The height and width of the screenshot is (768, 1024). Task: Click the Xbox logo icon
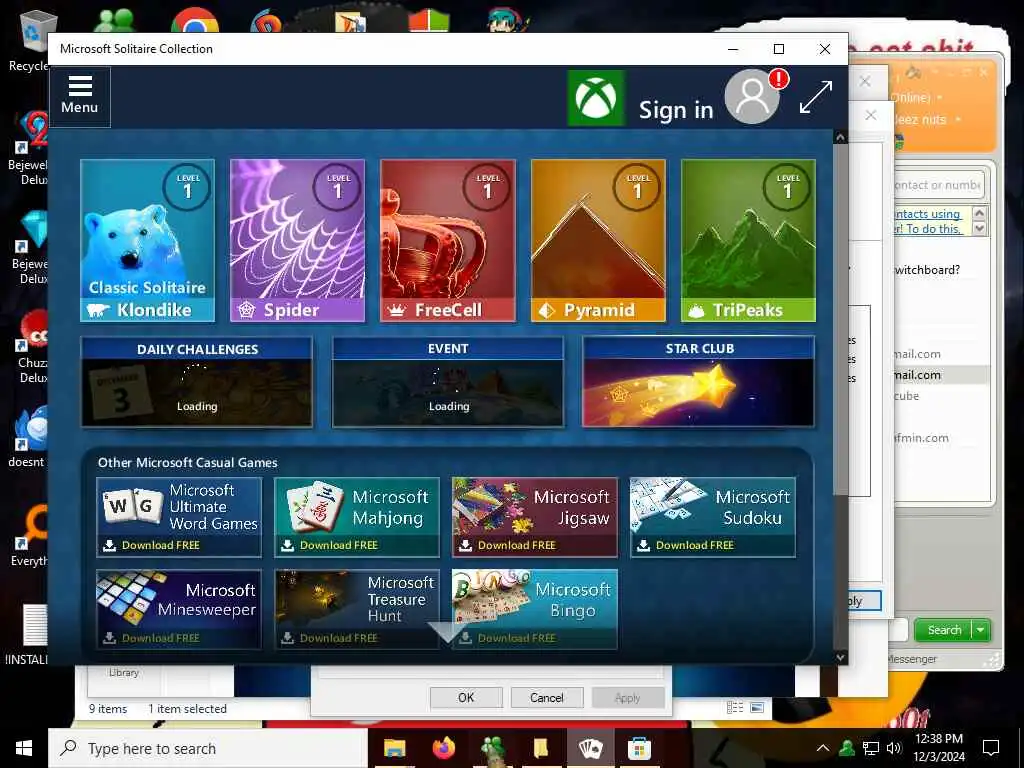[596, 98]
